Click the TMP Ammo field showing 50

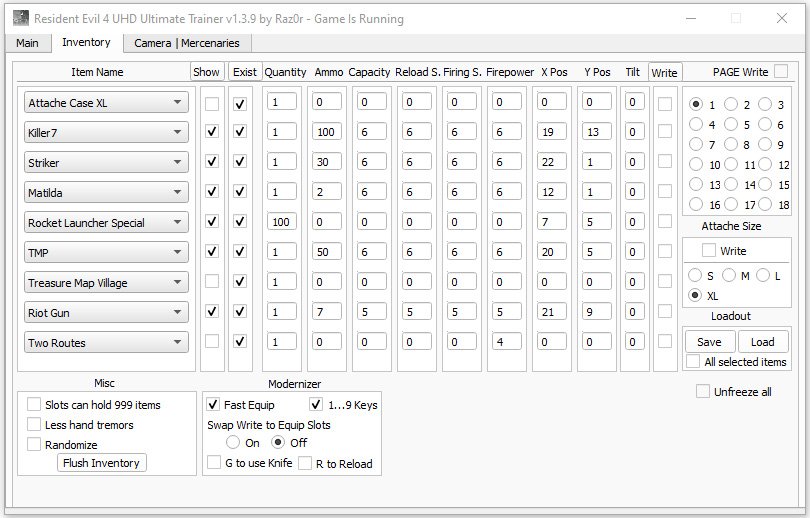pos(326,252)
